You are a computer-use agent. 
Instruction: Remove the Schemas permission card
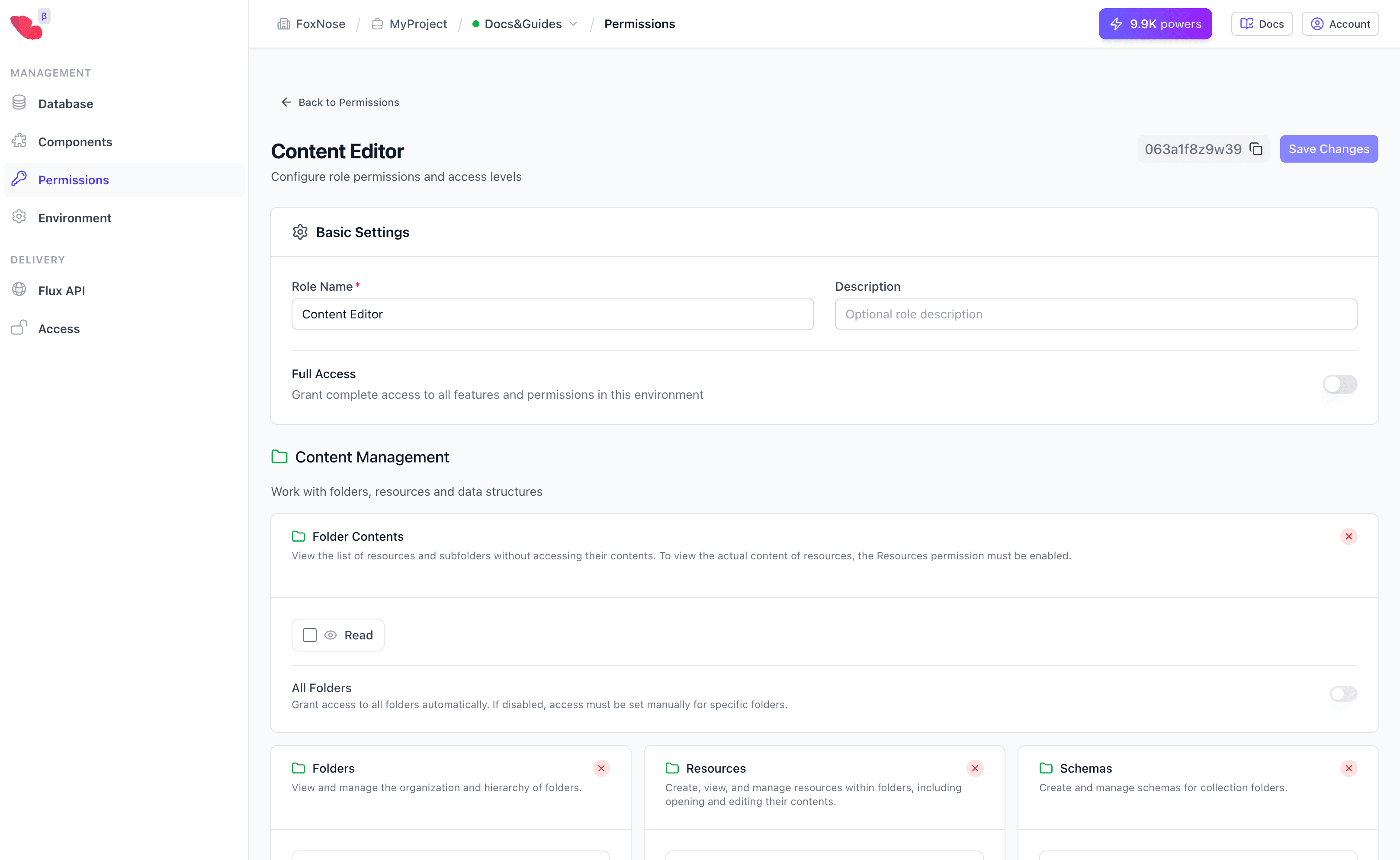click(1349, 768)
